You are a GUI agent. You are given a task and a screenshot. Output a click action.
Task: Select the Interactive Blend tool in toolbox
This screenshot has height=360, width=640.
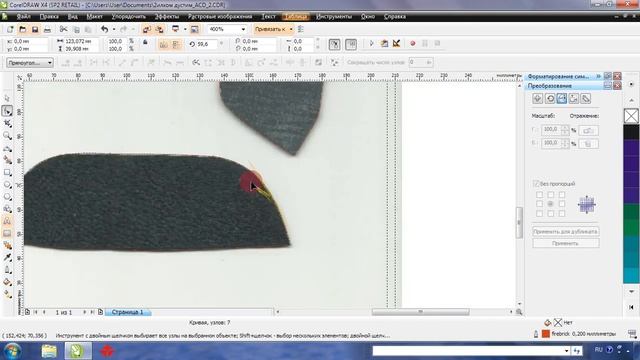(x=7, y=245)
